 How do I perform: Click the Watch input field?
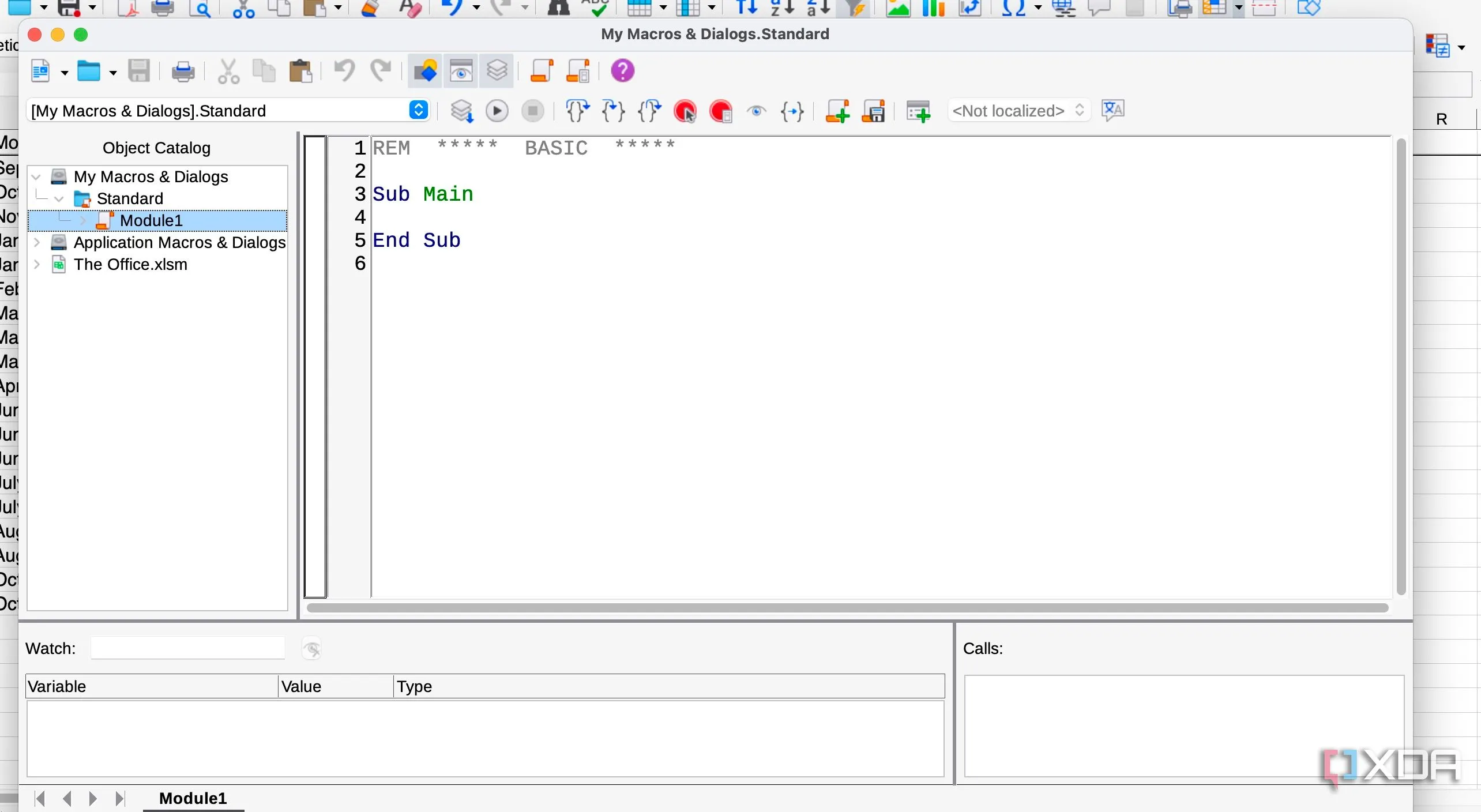point(187,648)
